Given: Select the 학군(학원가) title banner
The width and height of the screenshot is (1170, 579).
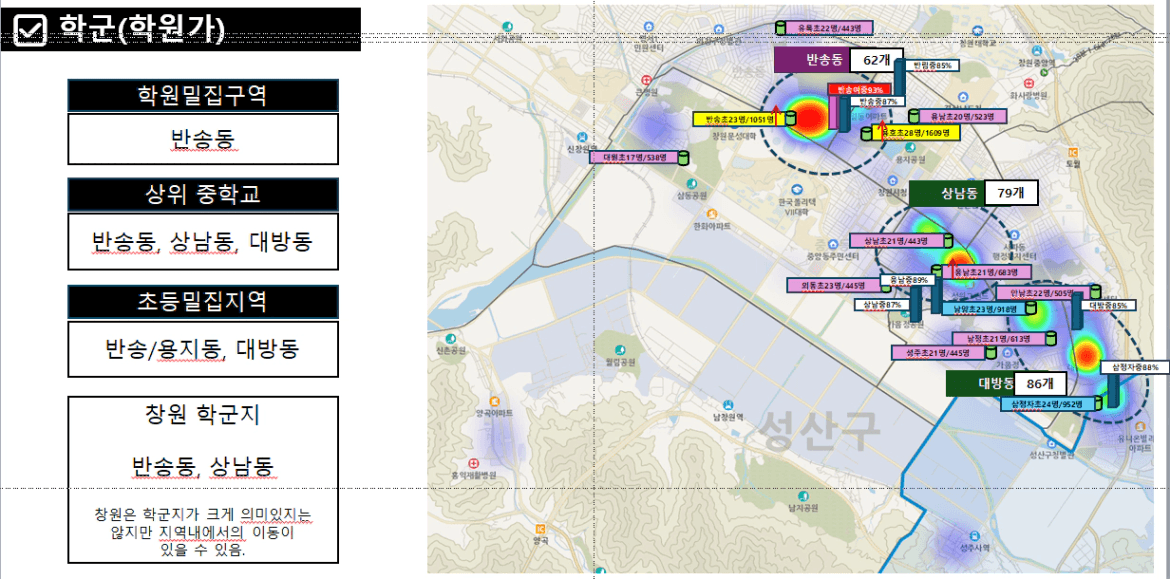Looking at the screenshot, I should click(x=181, y=29).
